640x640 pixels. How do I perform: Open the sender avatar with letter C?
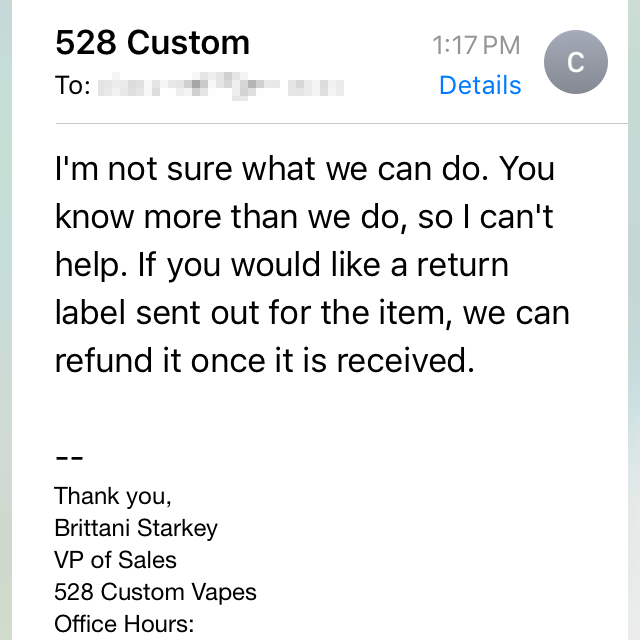[575, 62]
